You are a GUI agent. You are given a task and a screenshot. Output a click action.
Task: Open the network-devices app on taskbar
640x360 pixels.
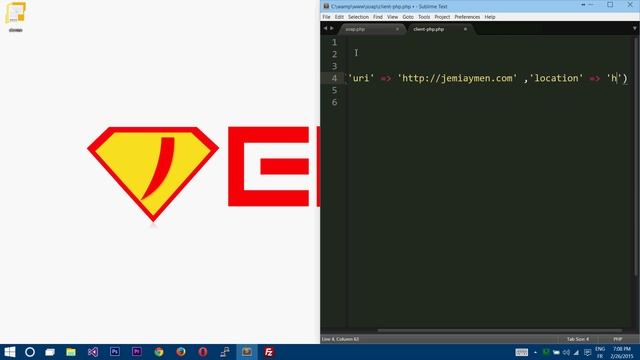point(225,352)
